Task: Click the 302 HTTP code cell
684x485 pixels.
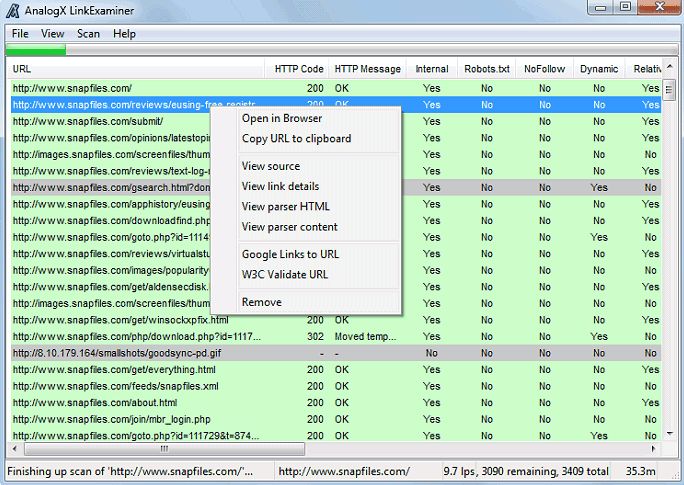Action: point(315,337)
